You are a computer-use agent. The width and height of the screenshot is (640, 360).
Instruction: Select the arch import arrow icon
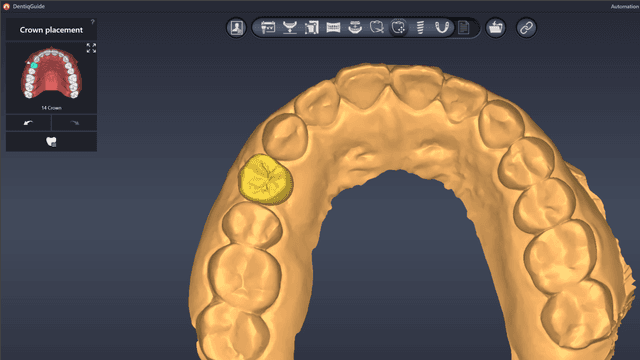point(290,28)
